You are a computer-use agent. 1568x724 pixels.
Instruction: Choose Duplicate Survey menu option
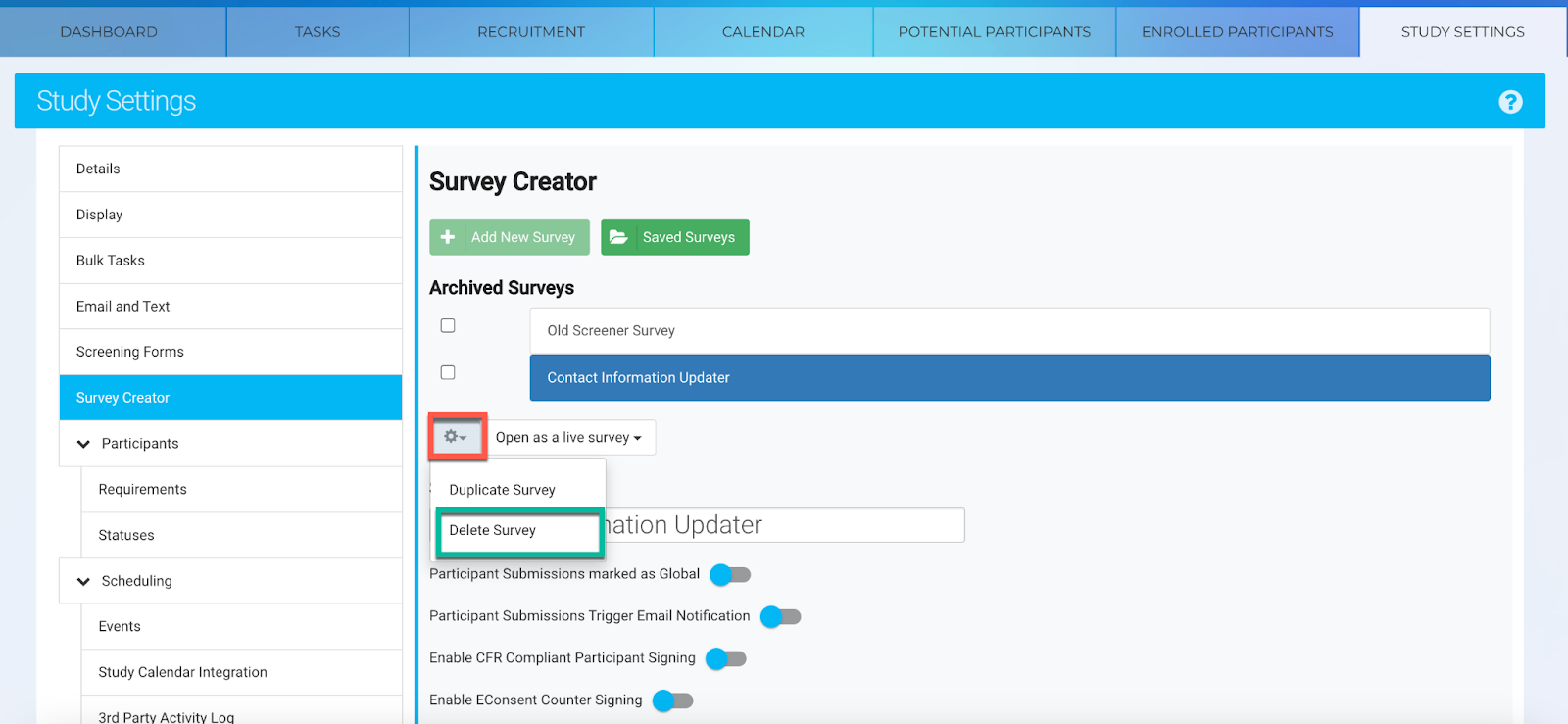click(x=502, y=490)
